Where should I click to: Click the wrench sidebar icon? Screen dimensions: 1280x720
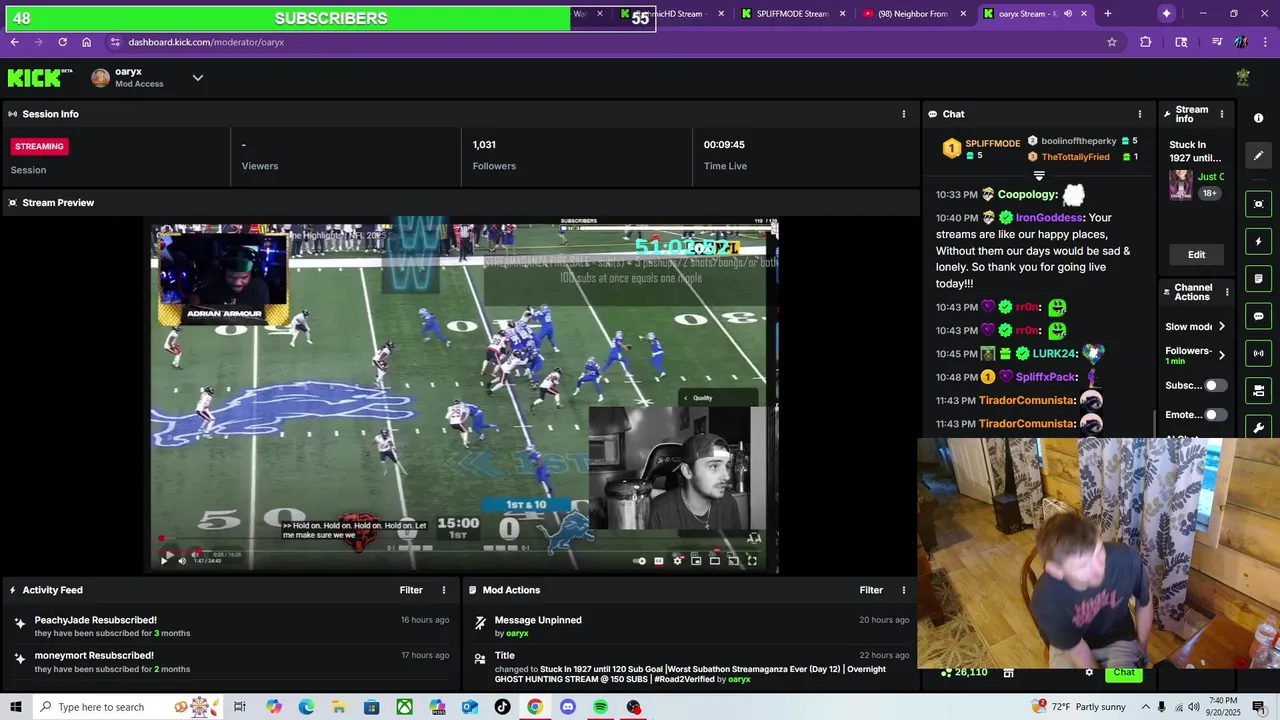pyautogui.click(x=1258, y=427)
